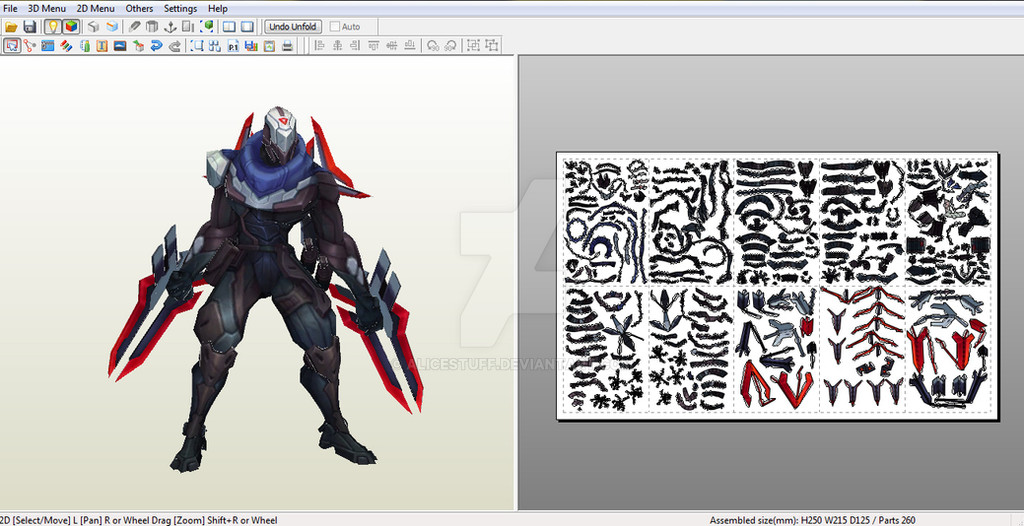The width and height of the screenshot is (1024, 526).
Task: Click the blue undo arrow icon
Action: point(157,46)
